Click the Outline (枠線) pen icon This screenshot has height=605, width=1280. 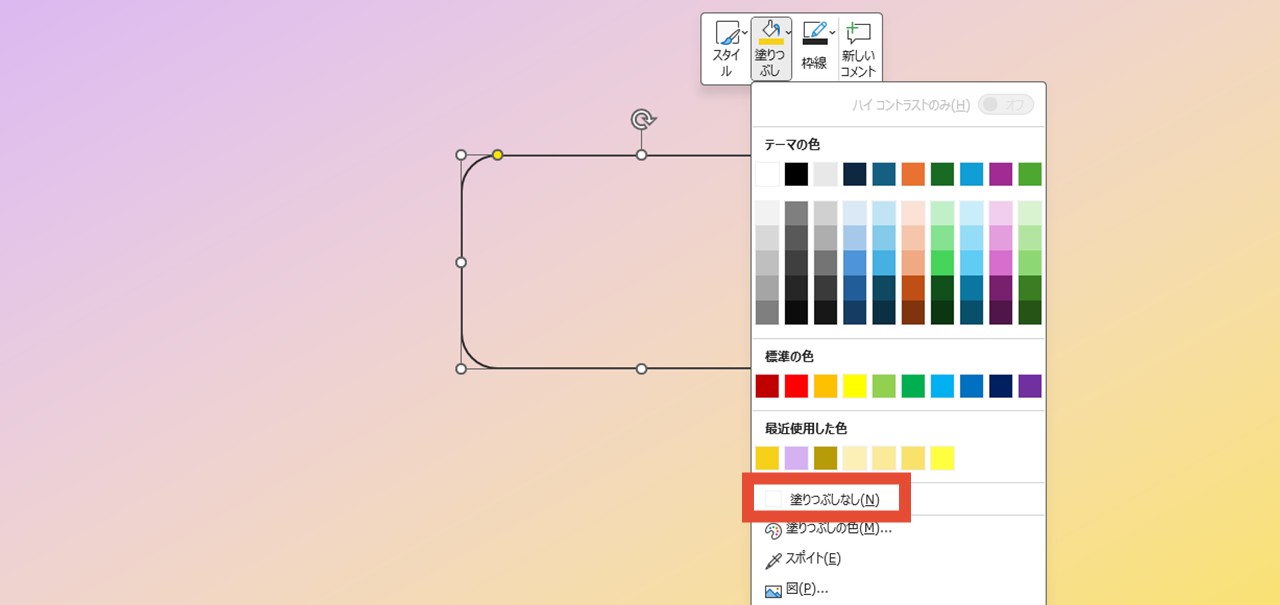(814, 32)
